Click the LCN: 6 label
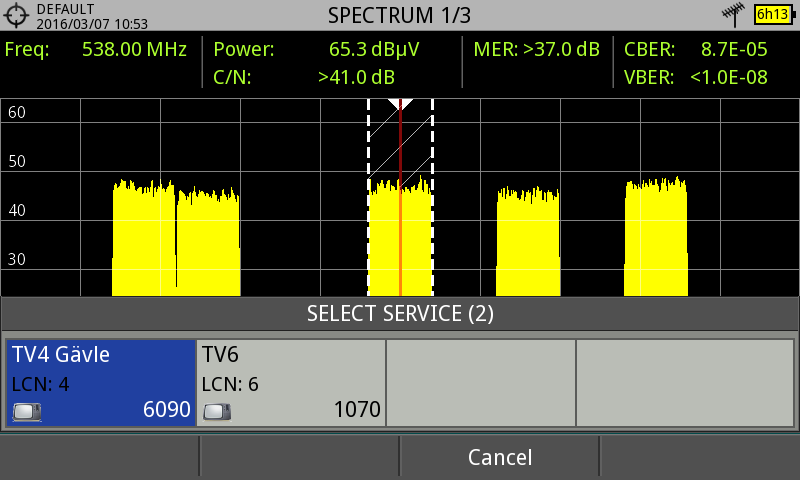Screen dimensions: 800x480 pos(230,384)
